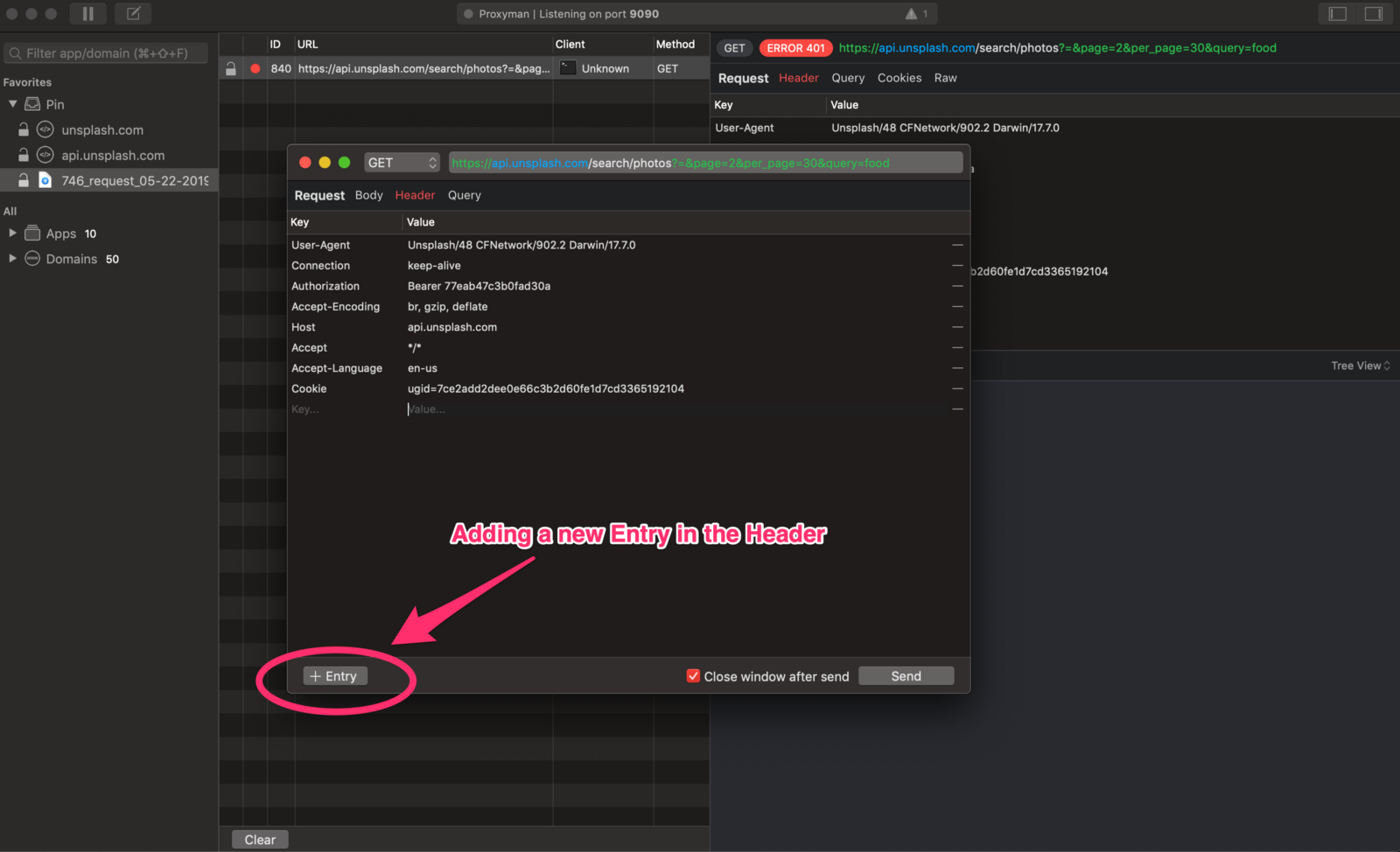1400x852 pixels.
Task: Open Query tab in main request panel
Action: point(848,78)
